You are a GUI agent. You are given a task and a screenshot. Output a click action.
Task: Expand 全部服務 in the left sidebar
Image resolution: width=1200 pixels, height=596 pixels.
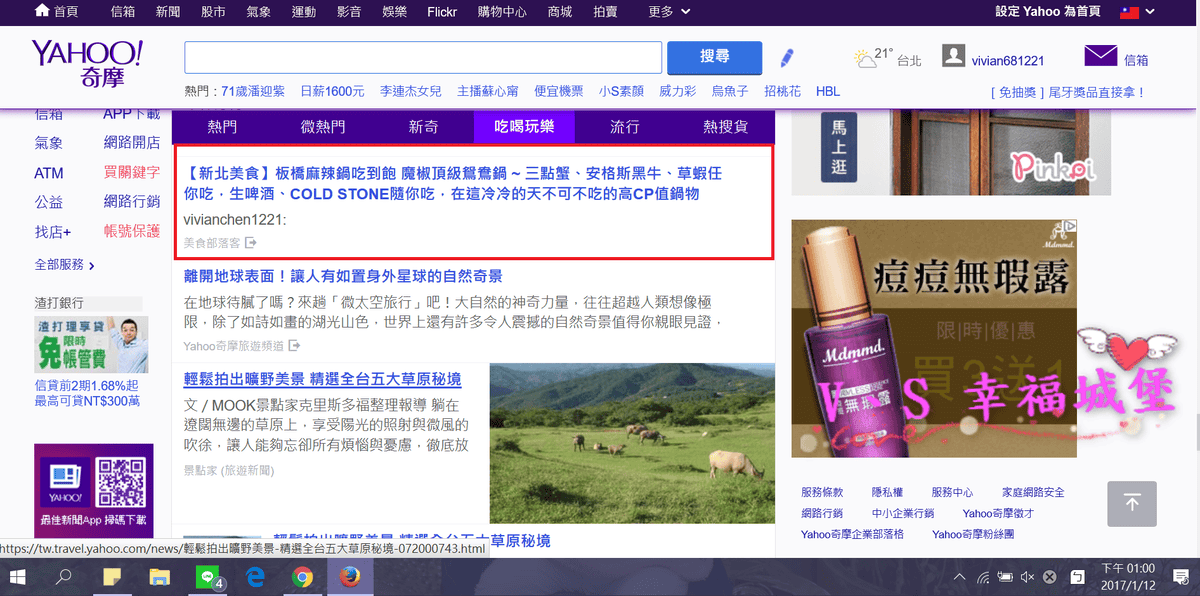point(65,265)
